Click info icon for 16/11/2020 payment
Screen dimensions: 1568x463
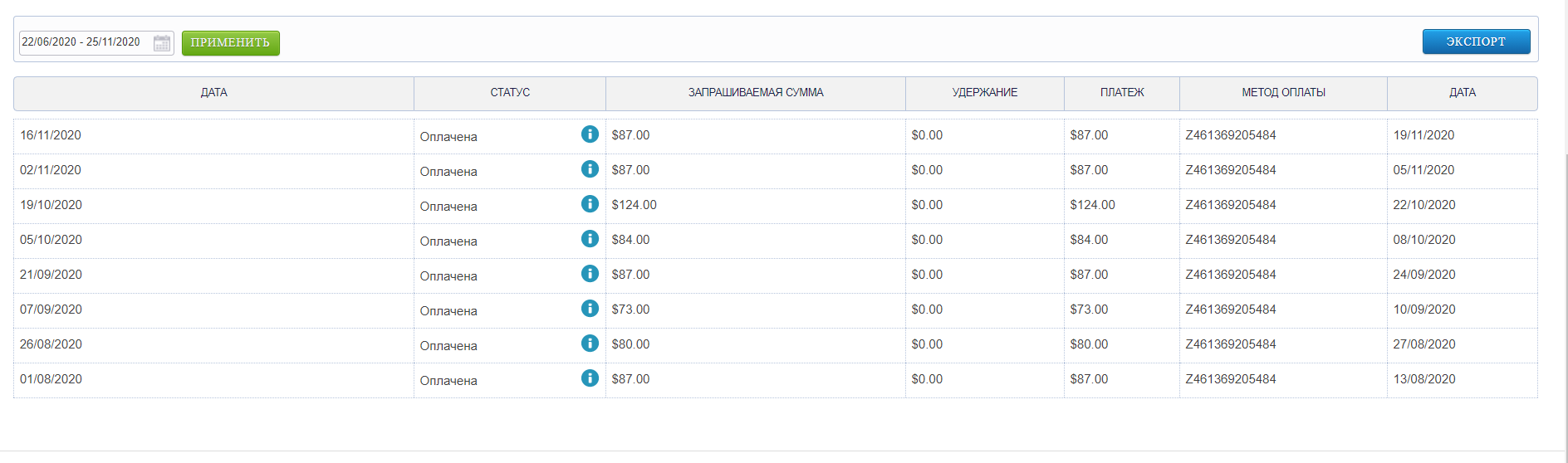(x=590, y=134)
